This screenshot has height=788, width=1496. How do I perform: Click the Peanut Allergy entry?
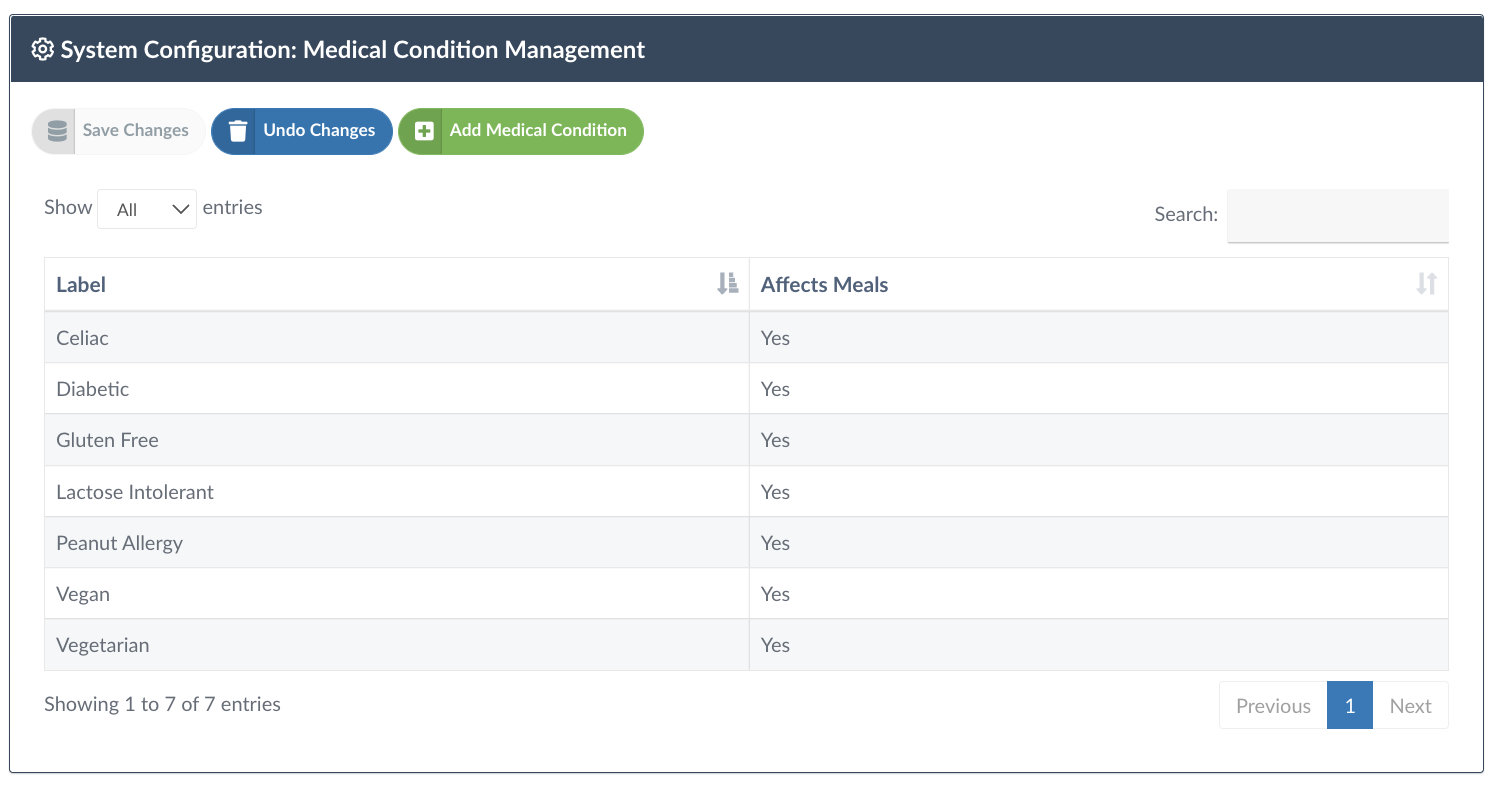tap(120, 543)
